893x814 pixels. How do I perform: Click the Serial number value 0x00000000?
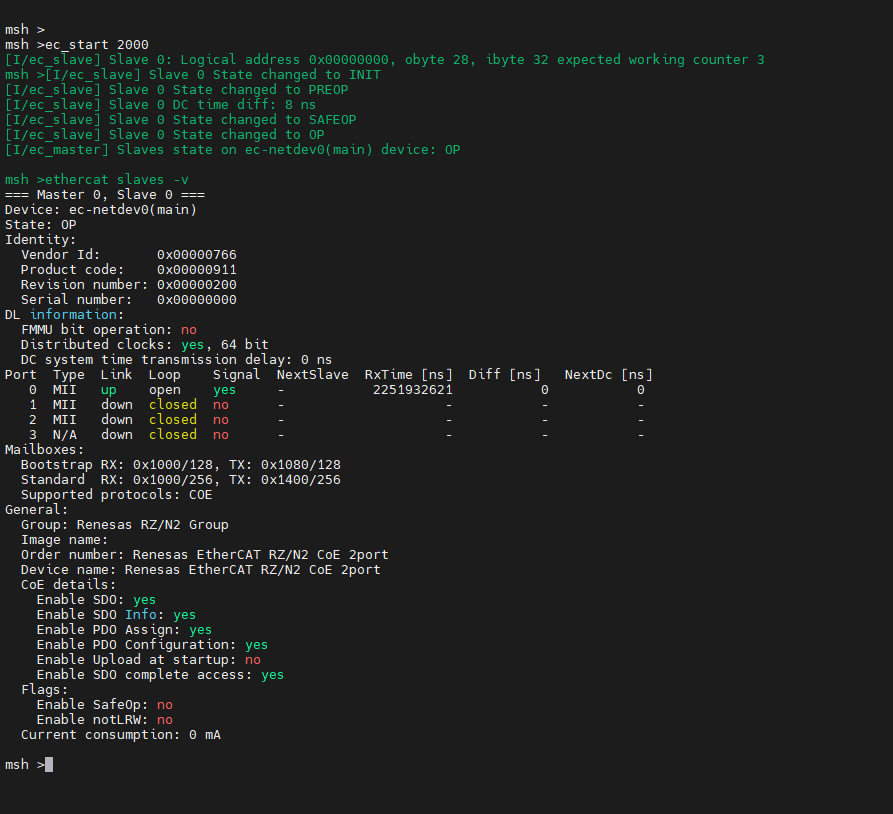click(x=196, y=300)
